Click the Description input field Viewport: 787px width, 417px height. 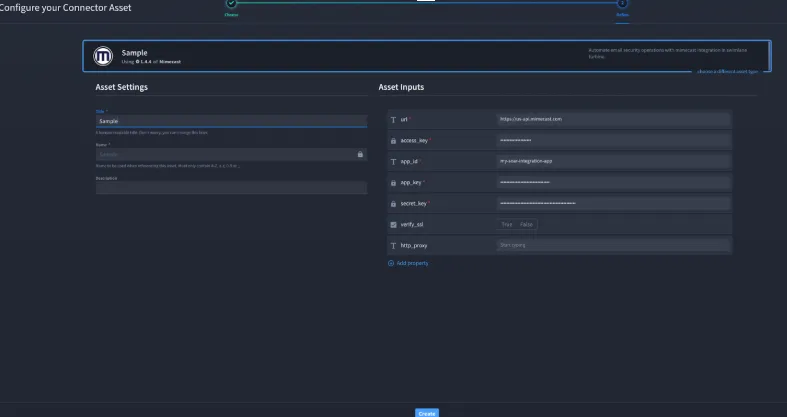click(x=231, y=188)
